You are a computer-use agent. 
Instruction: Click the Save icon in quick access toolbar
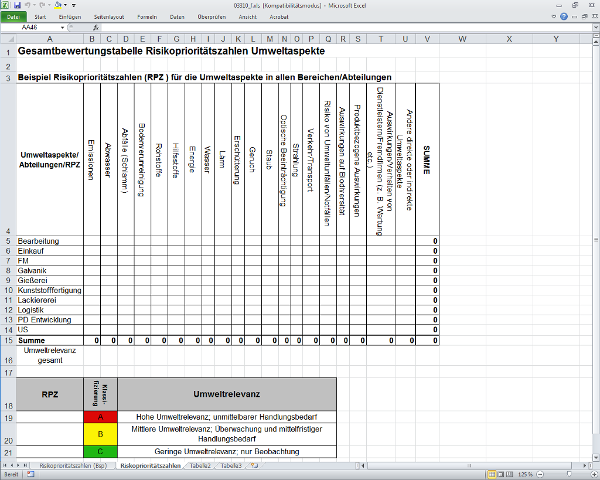point(19,5)
